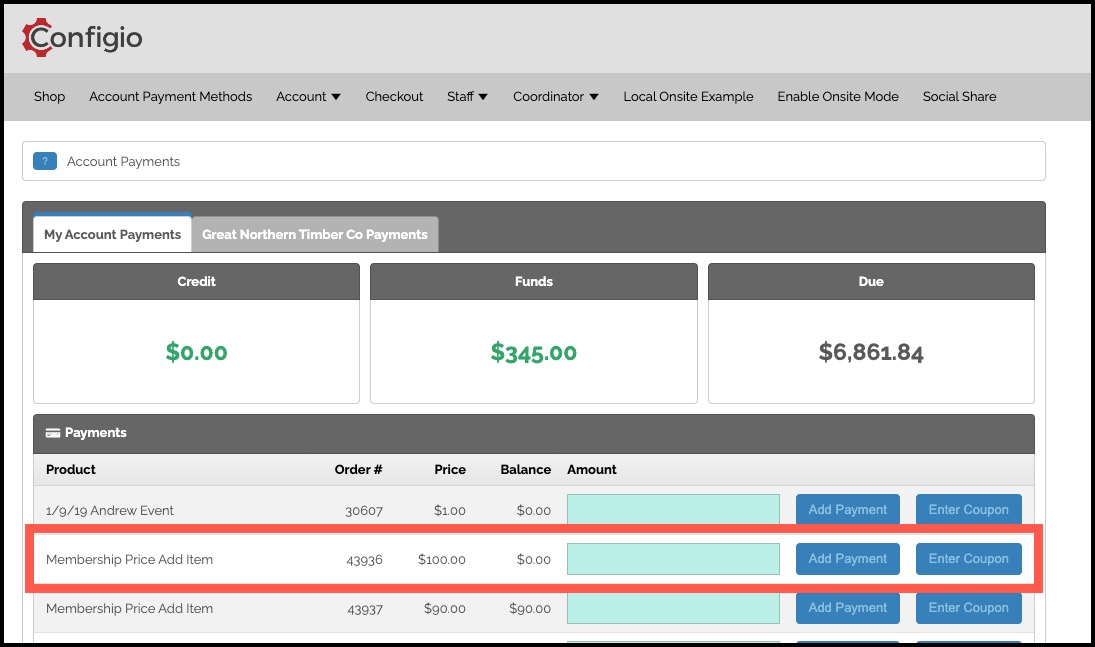
Task: Open the Staff dropdown menu
Action: tap(467, 96)
